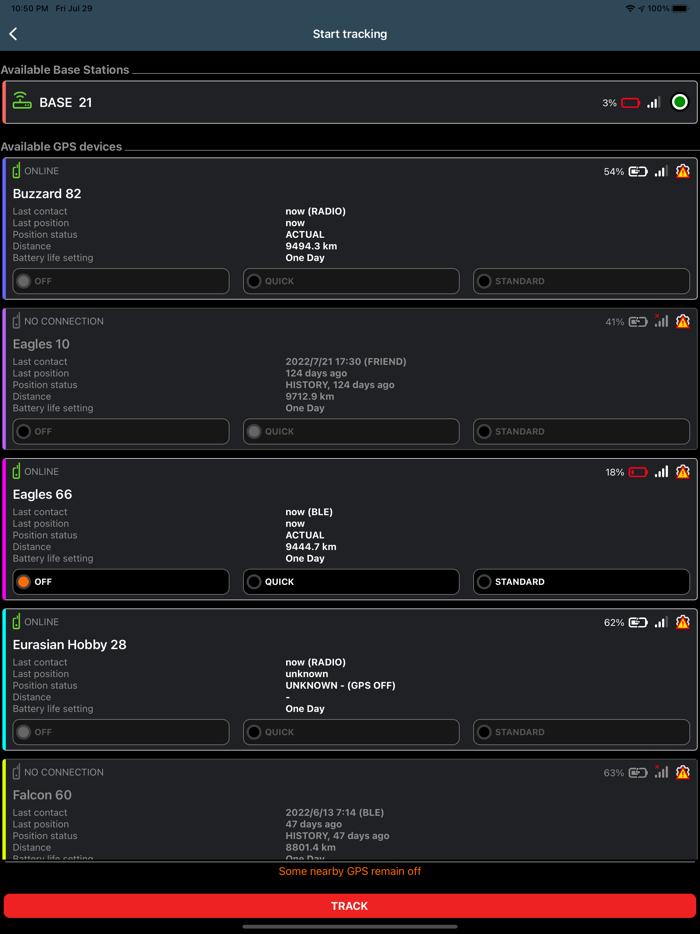Select STANDARD mode for Eagles 66

[581, 582]
